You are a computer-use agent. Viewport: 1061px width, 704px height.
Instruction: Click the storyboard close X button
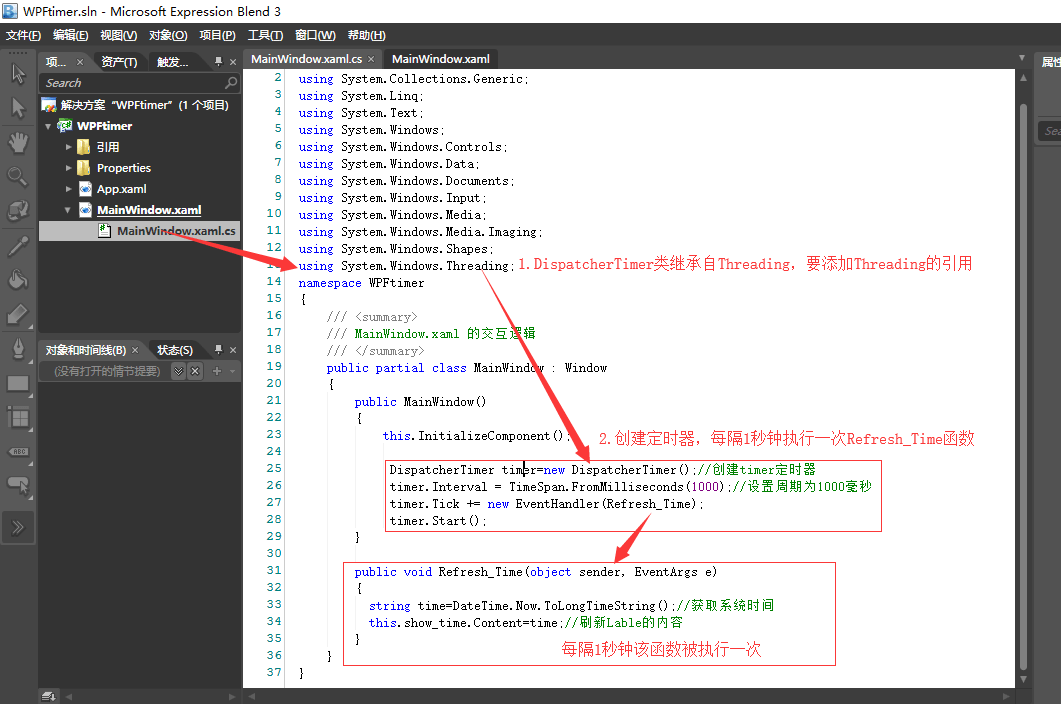195,371
